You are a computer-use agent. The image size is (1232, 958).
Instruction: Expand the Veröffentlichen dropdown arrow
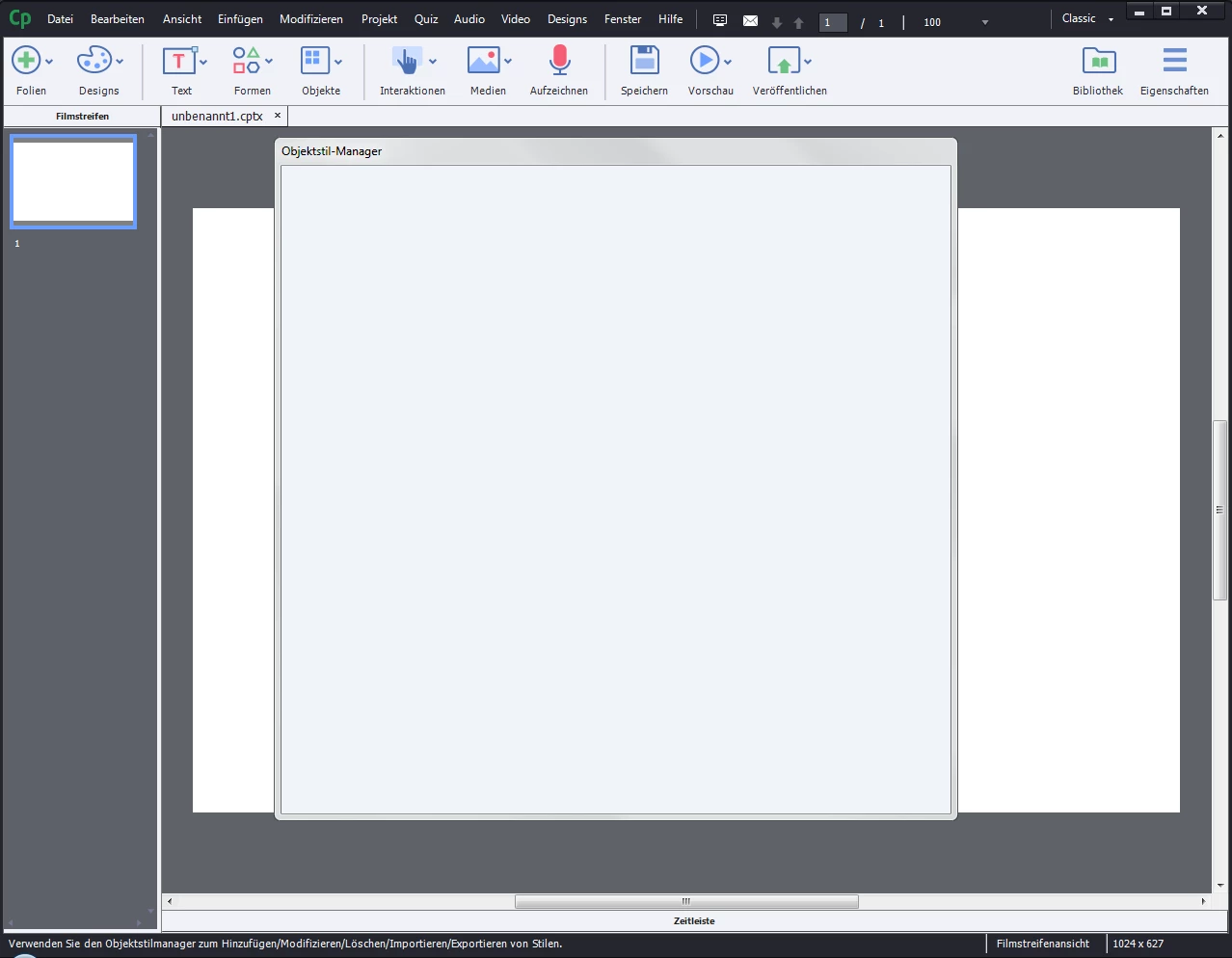pyautogui.click(x=808, y=62)
